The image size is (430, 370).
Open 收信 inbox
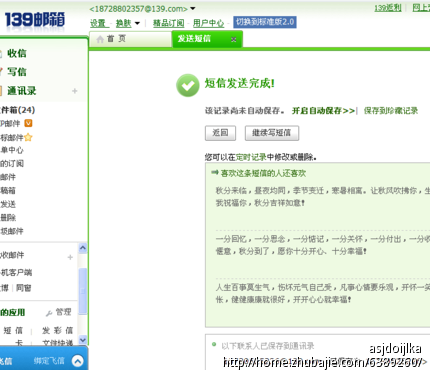pyautogui.click(x=17, y=53)
